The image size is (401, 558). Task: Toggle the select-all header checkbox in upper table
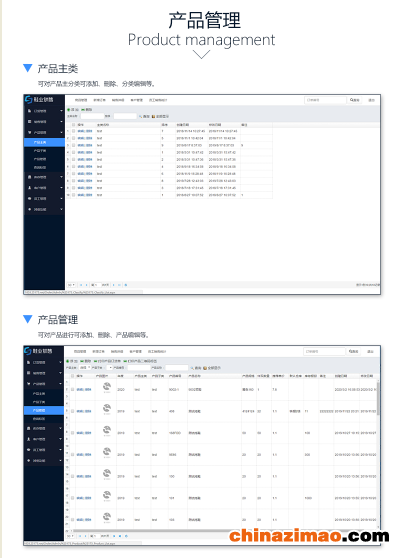(74, 125)
